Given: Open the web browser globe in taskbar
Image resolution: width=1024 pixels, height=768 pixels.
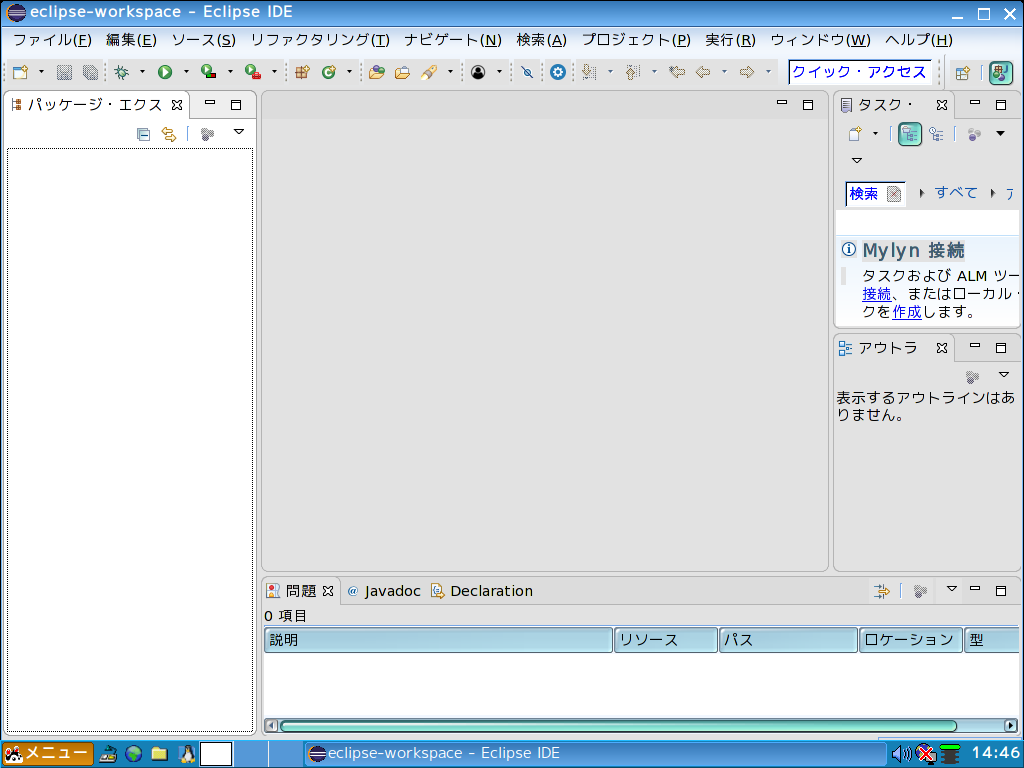Looking at the screenshot, I should click(x=133, y=754).
